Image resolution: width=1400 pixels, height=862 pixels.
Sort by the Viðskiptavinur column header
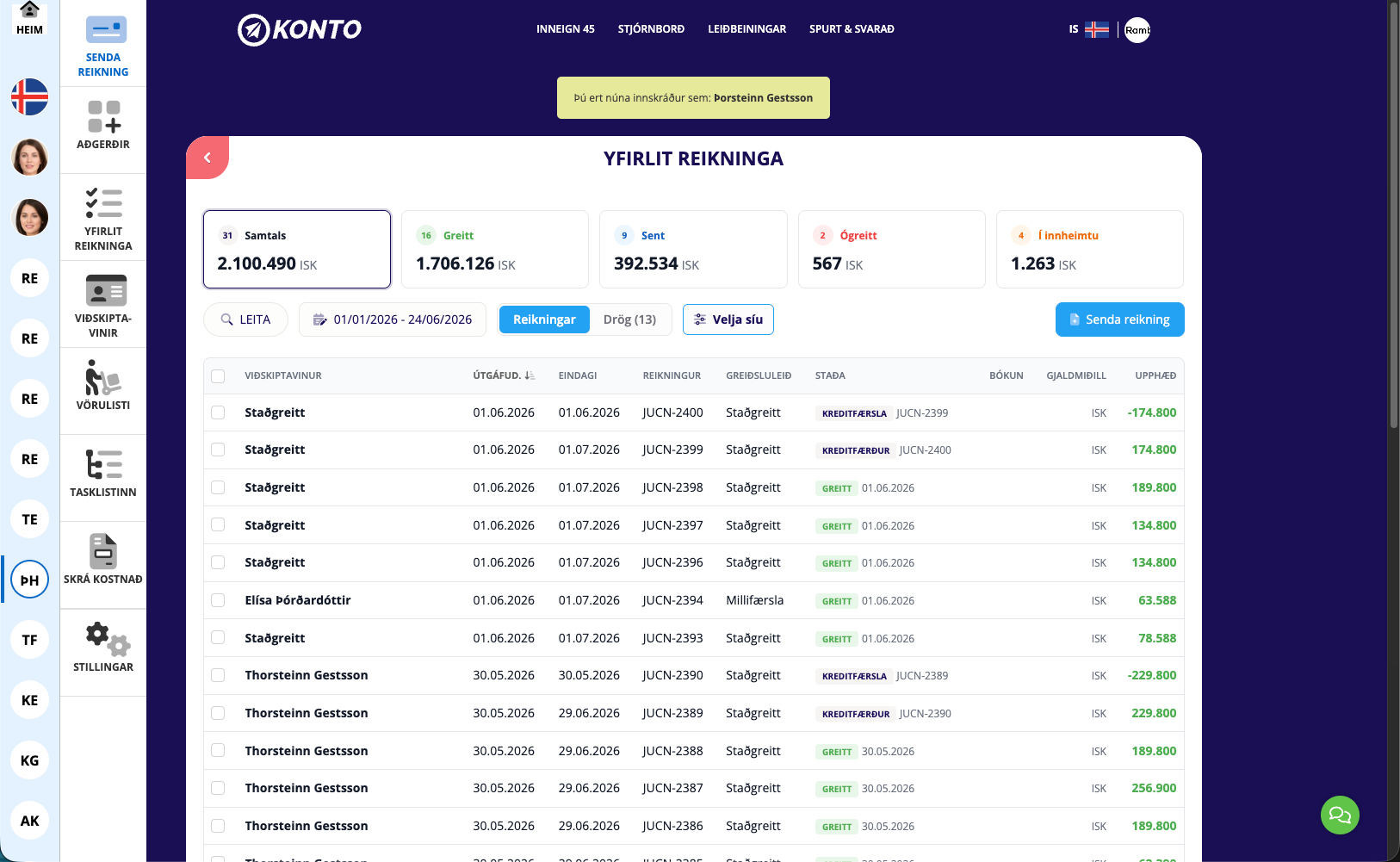coord(283,375)
